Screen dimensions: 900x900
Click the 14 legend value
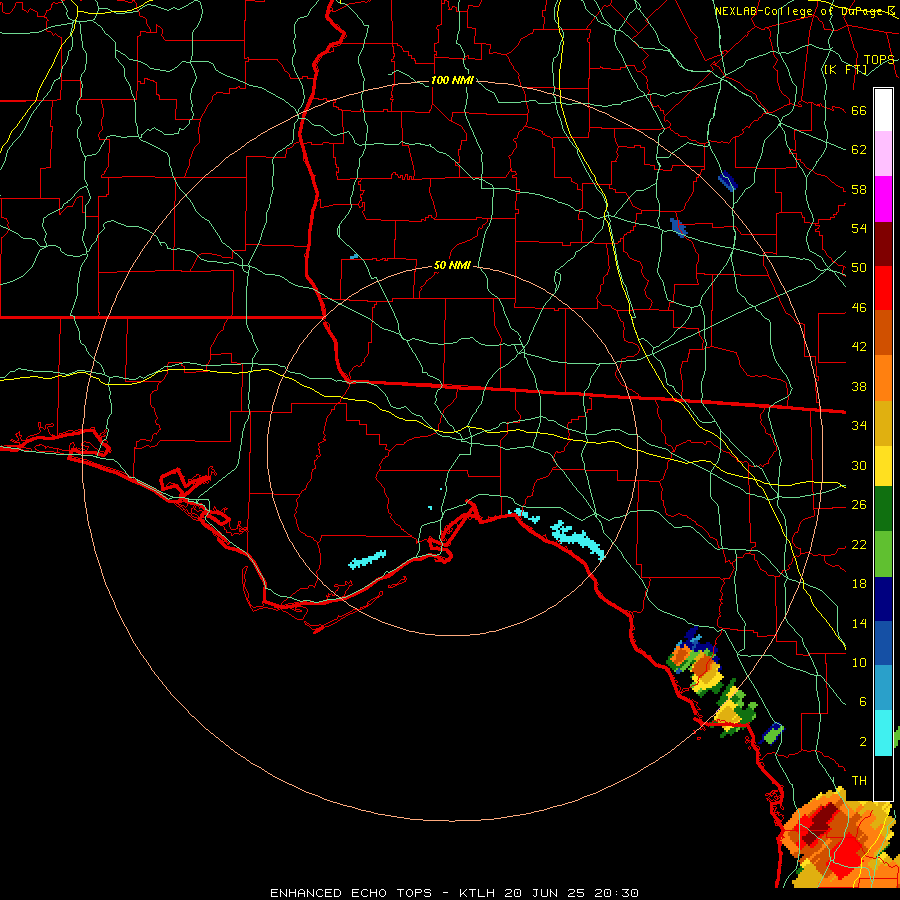[859, 623]
